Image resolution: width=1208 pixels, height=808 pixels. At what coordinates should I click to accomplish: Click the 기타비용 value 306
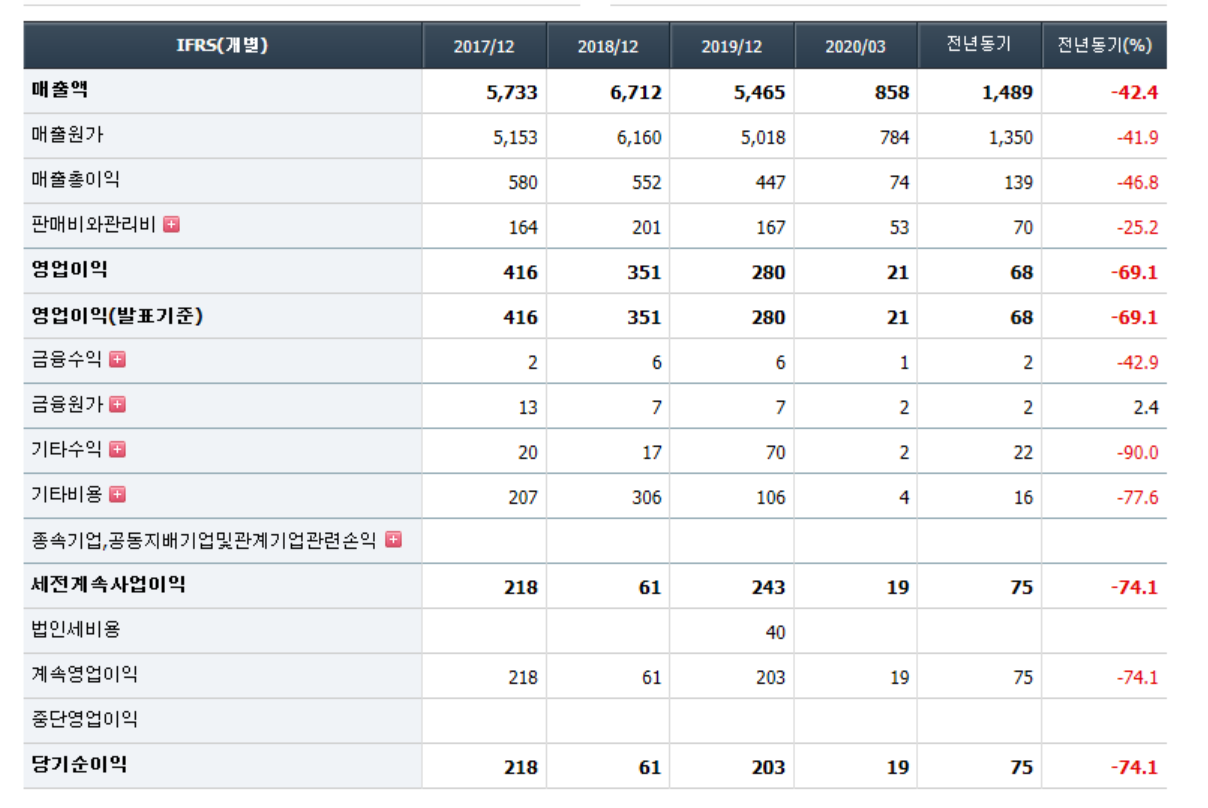point(646,498)
